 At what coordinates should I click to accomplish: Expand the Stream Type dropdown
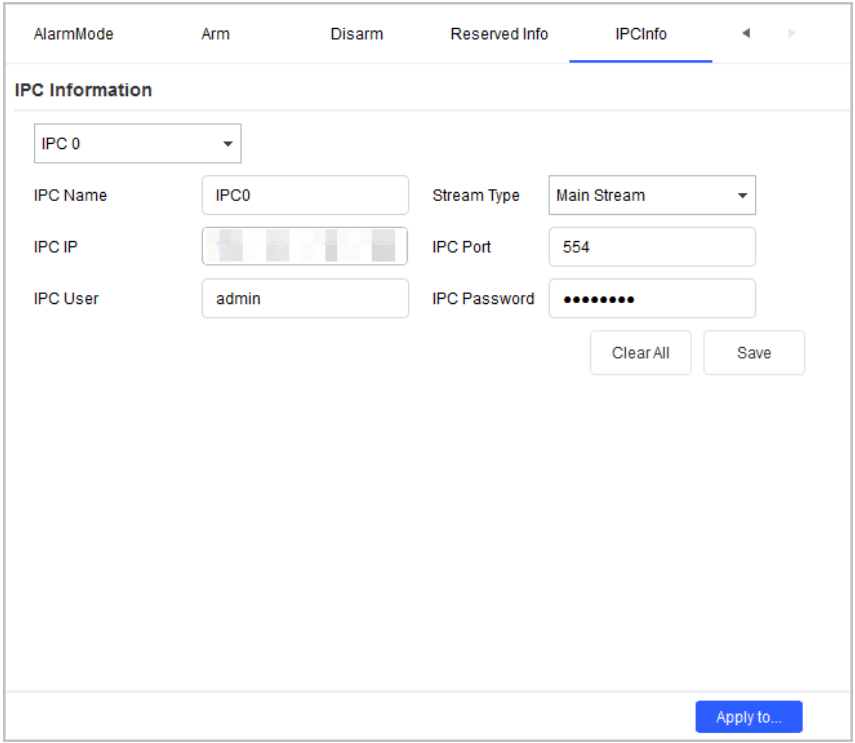pos(652,195)
